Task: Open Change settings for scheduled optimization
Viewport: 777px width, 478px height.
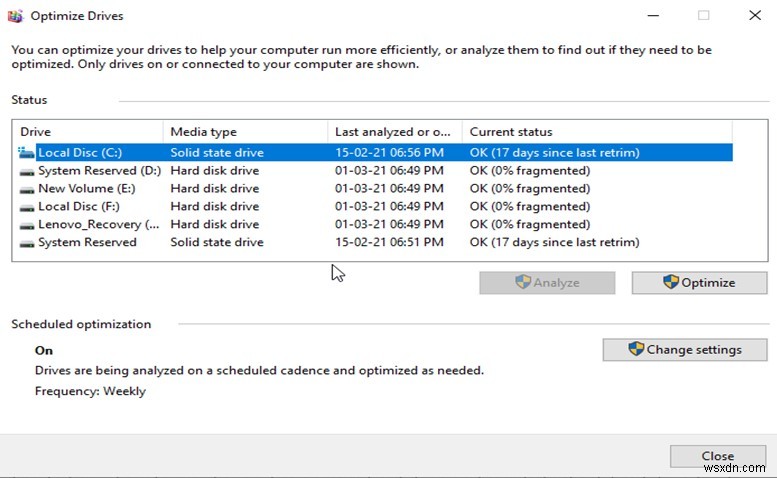Action: click(685, 350)
